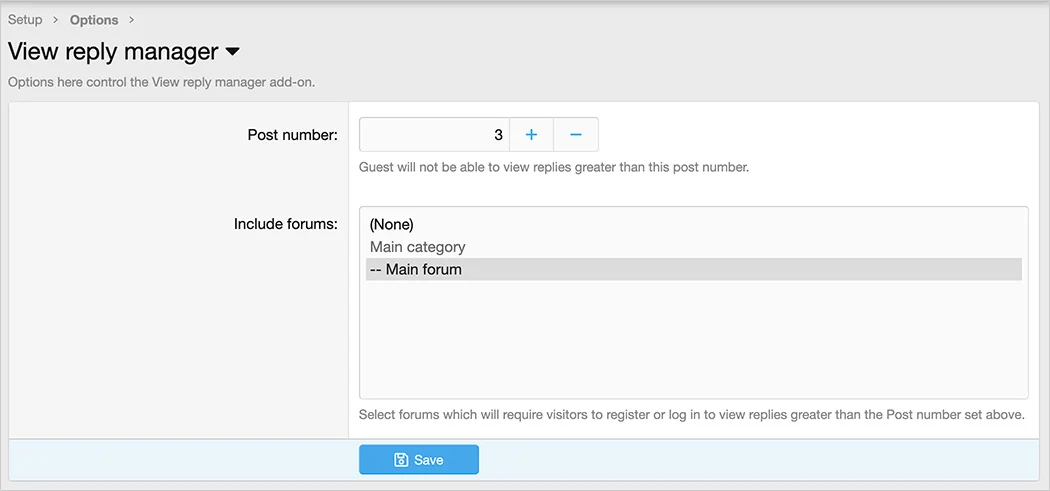Click the chevron after Setup breadcrumb
The height and width of the screenshot is (491, 1050).
pyautogui.click(x=56, y=20)
